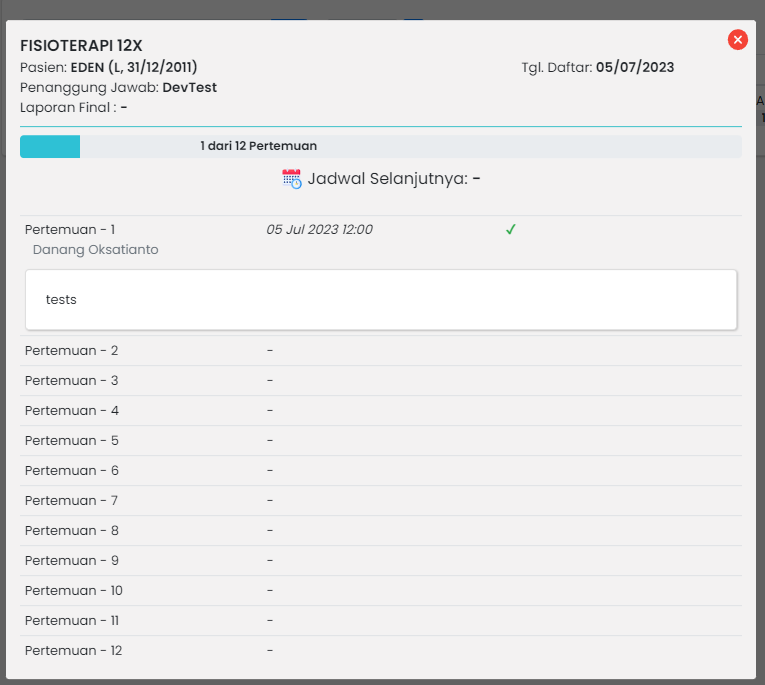Image resolution: width=765 pixels, height=685 pixels.
Task: Click the green checkmark for Pertemuan 1
Action: 510,230
